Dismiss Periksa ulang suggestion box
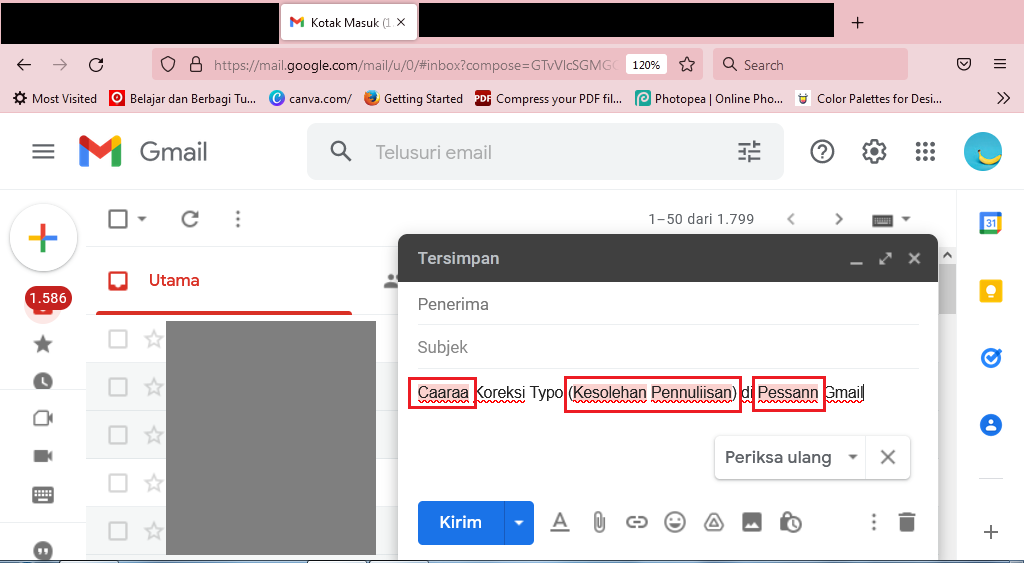This screenshot has width=1024, height=563. click(888, 457)
